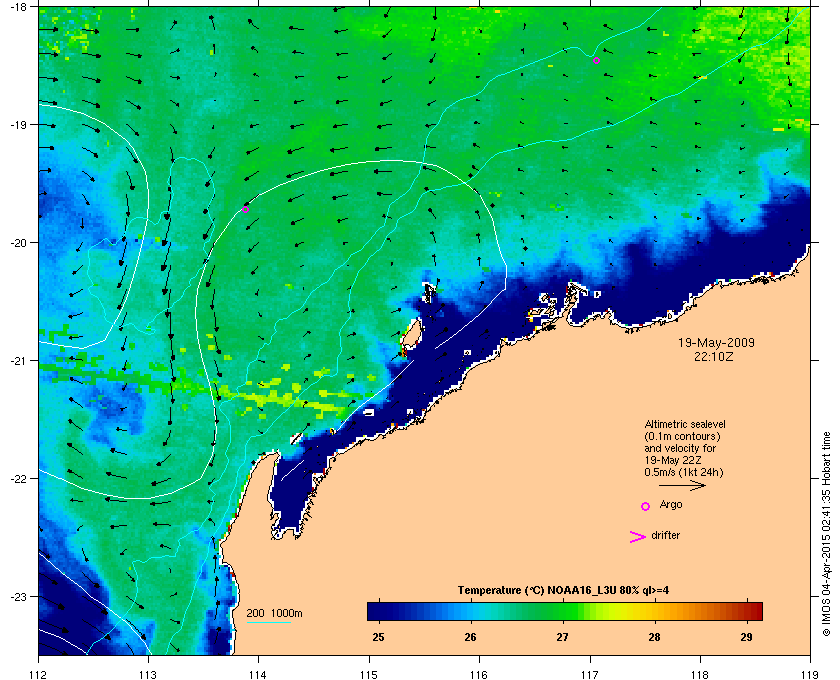Viewport: 840px width, 680px height.
Task: Click the 0.5m/s velocity scale arrow
Action: [682, 486]
